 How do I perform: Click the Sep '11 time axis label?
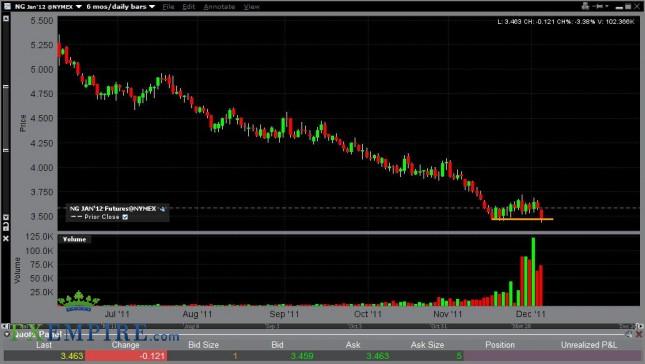pyautogui.click(x=284, y=314)
